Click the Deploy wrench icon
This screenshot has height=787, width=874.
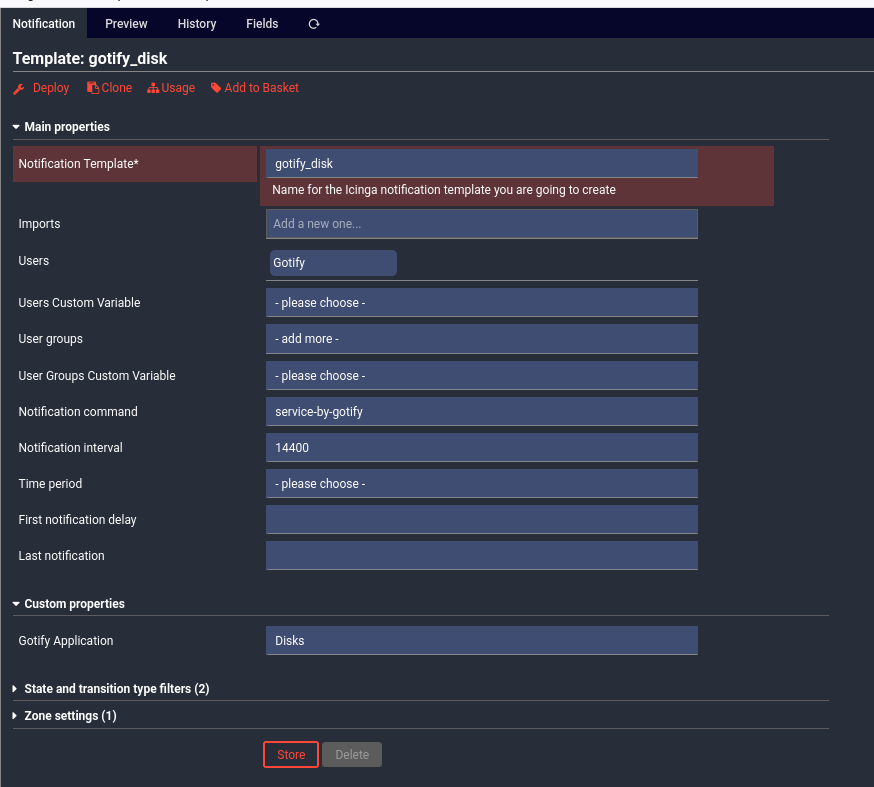[19, 88]
